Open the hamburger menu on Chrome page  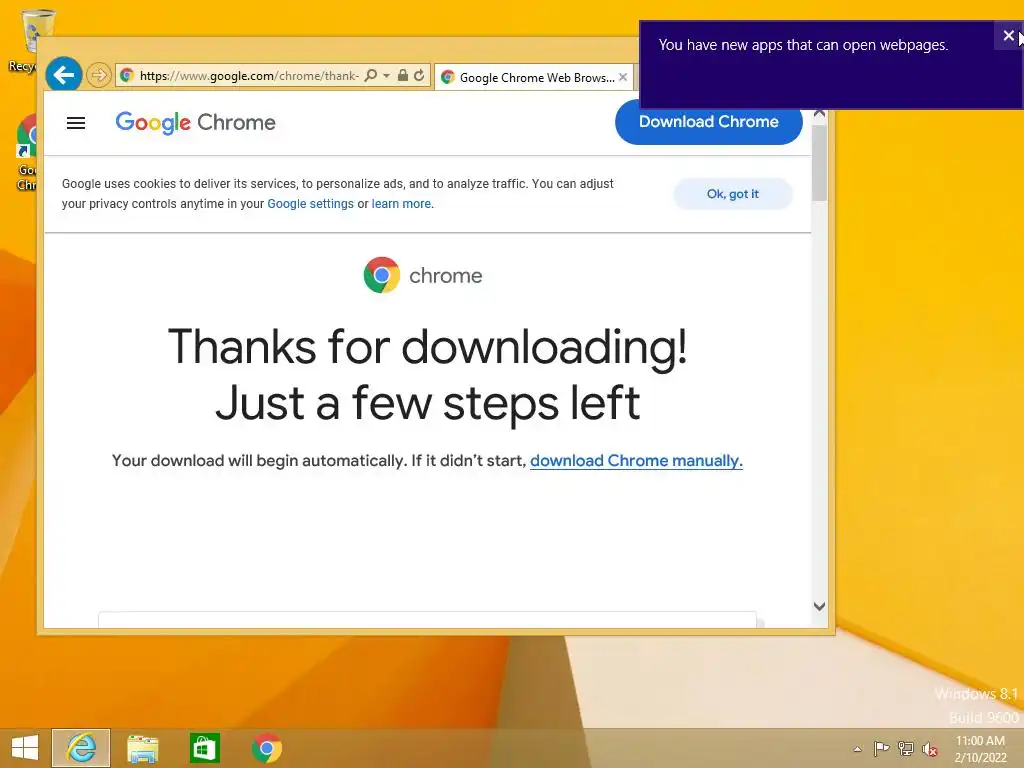[x=76, y=123]
